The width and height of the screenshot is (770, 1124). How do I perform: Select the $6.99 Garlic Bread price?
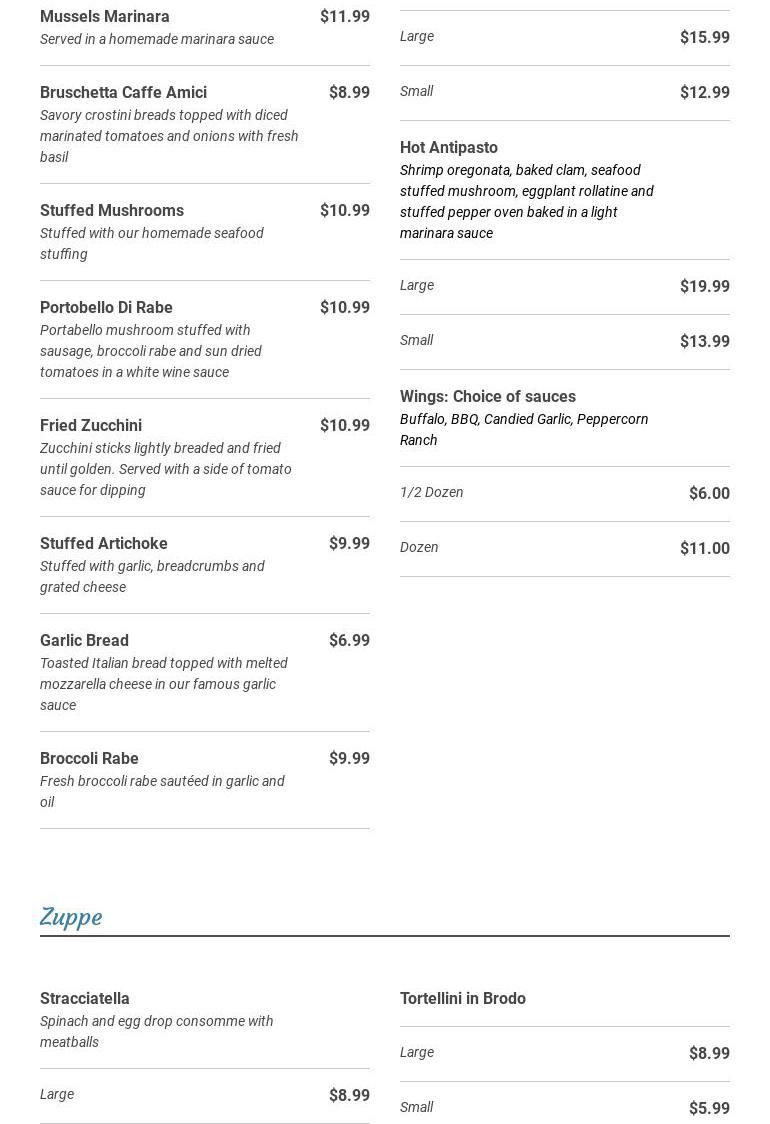coord(349,641)
